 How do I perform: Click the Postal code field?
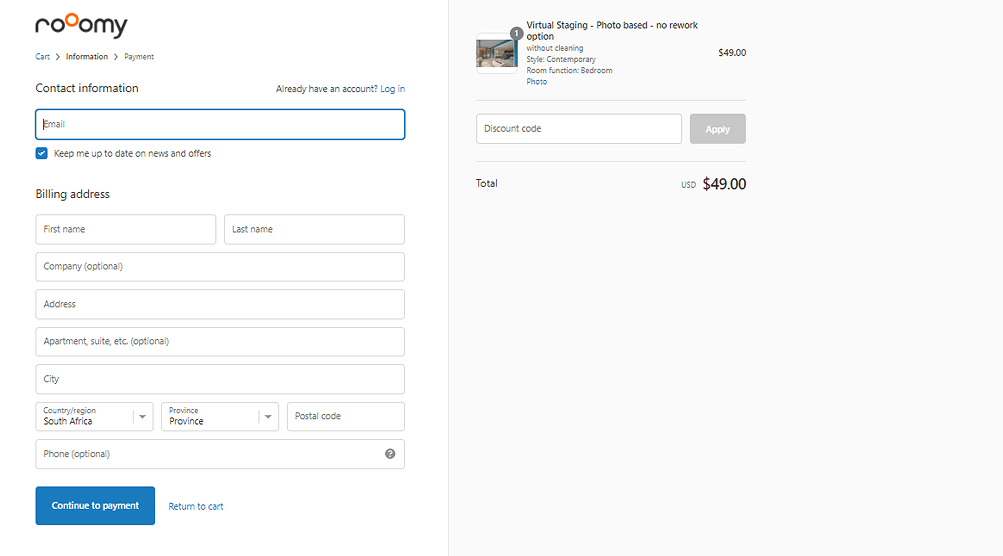345,417
